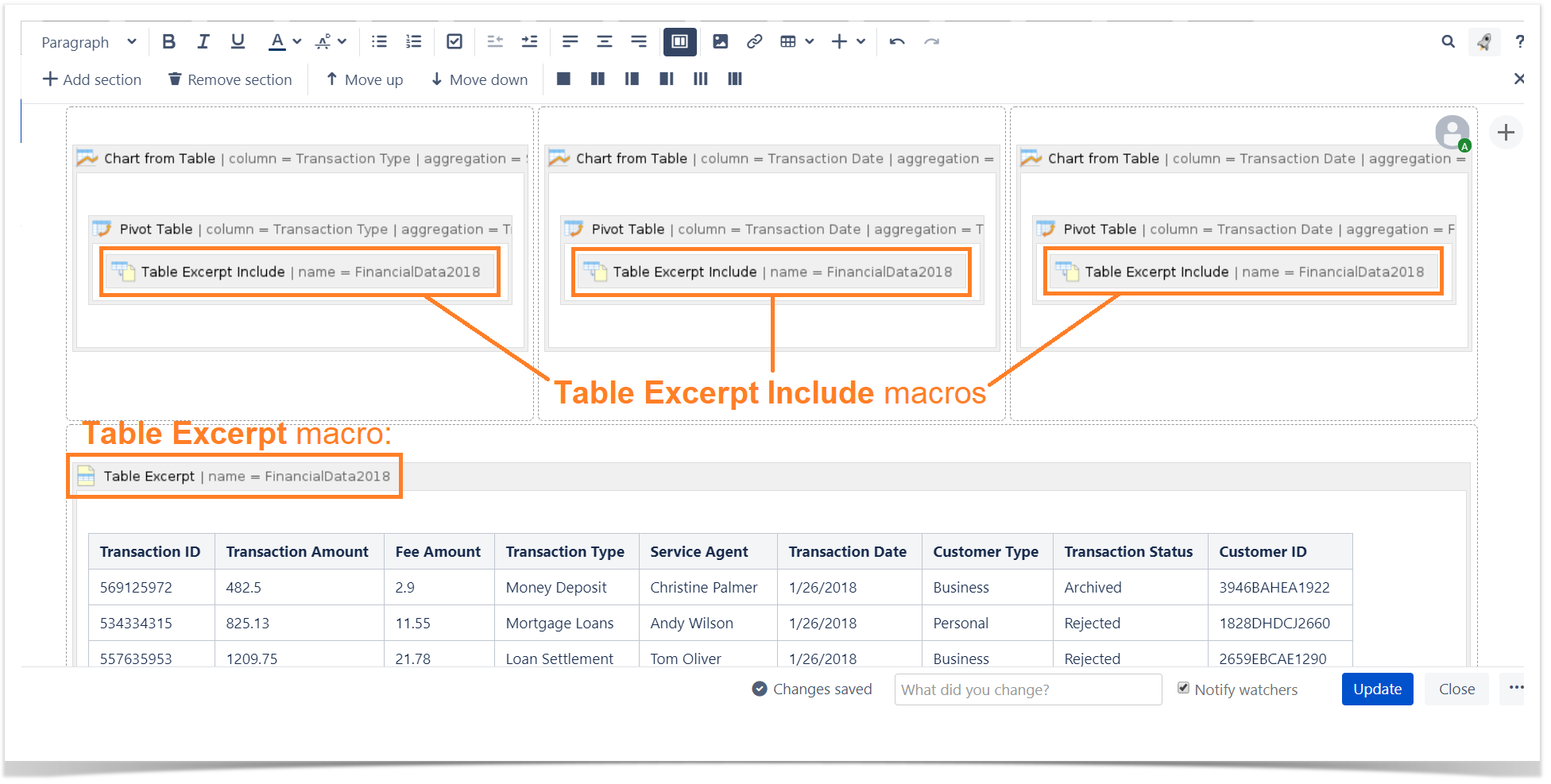Open the text color picker
Viewport: 1551px width, 784px height.
[297, 41]
